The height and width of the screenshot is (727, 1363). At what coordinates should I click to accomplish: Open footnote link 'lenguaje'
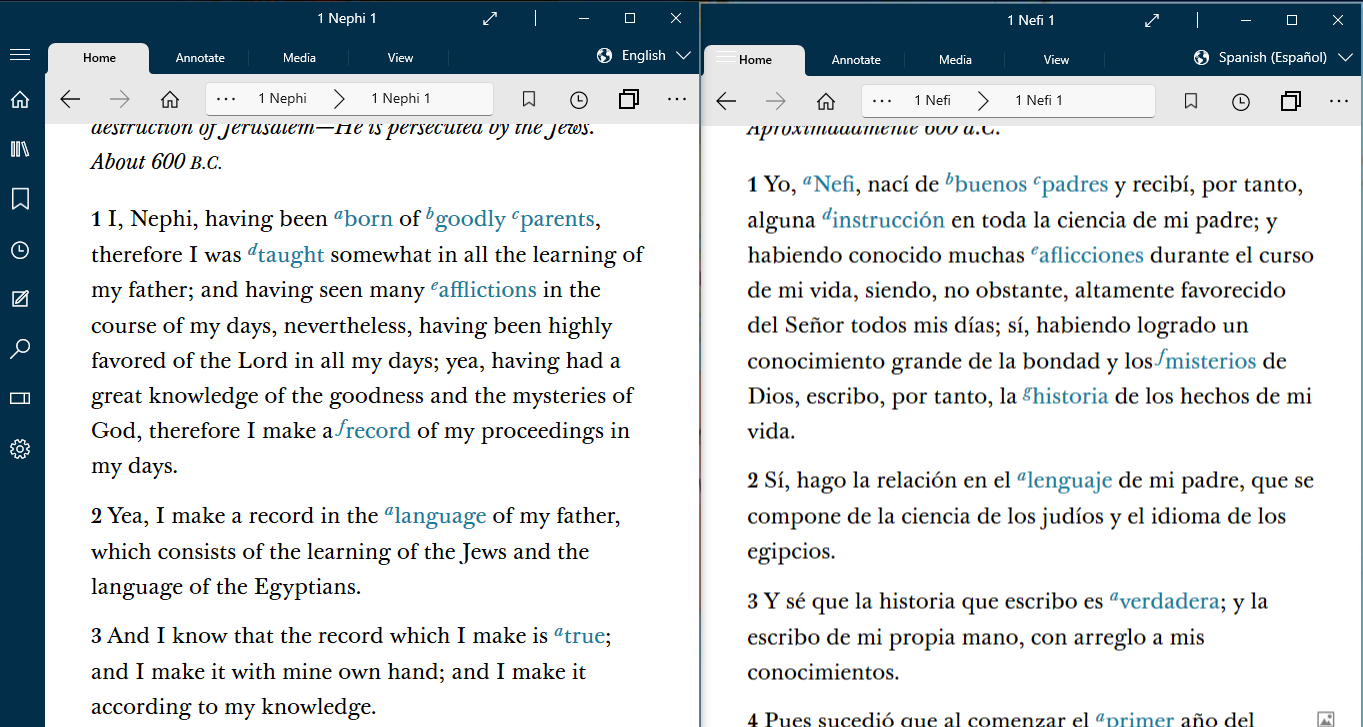point(1064,481)
